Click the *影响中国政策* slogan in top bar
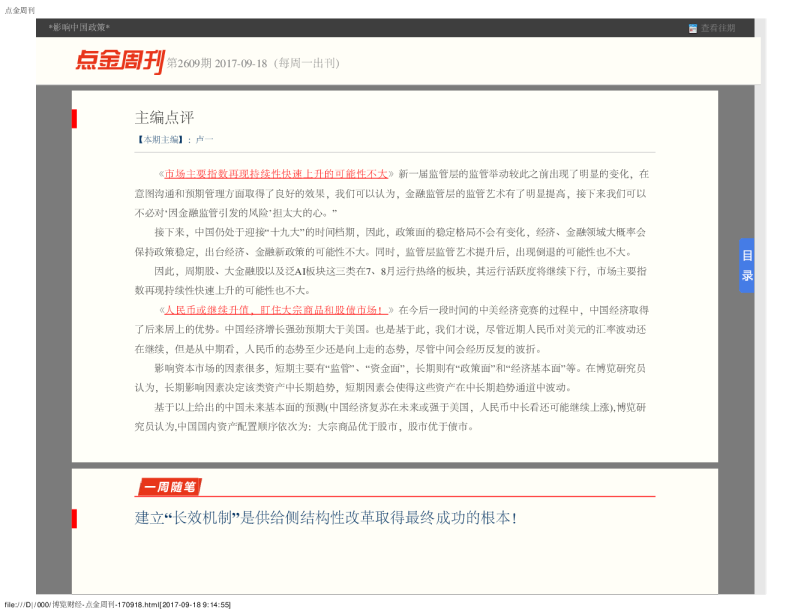792x612 pixels. tap(79, 27)
